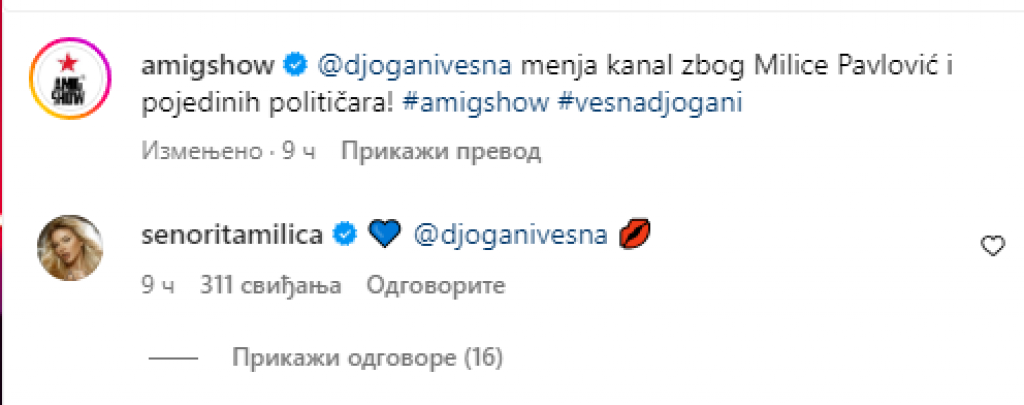This screenshot has width=1024, height=405.
Task: Open the #amigshow hashtag
Action: 476,104
